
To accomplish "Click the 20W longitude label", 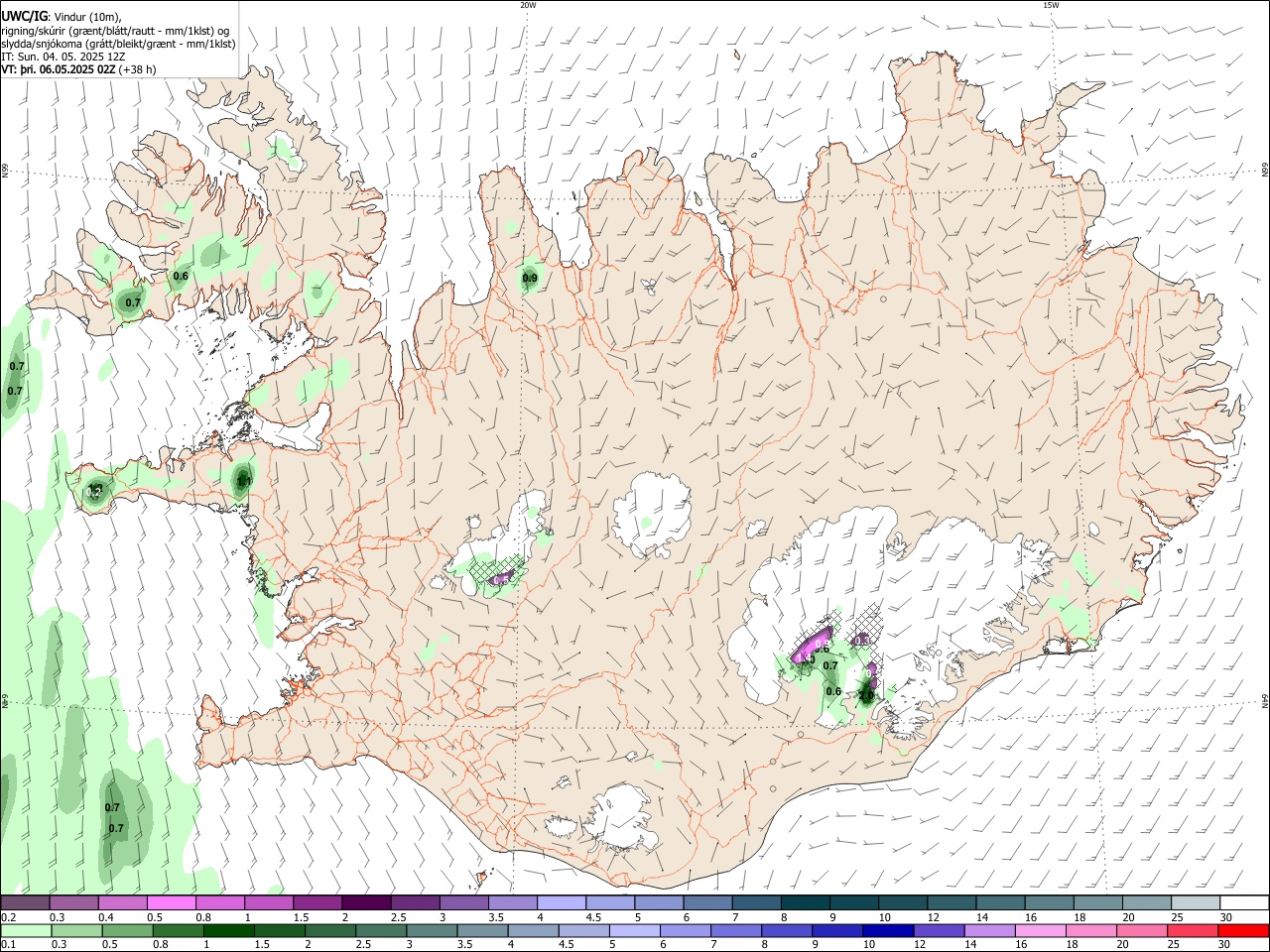I will tap(529, 5).
